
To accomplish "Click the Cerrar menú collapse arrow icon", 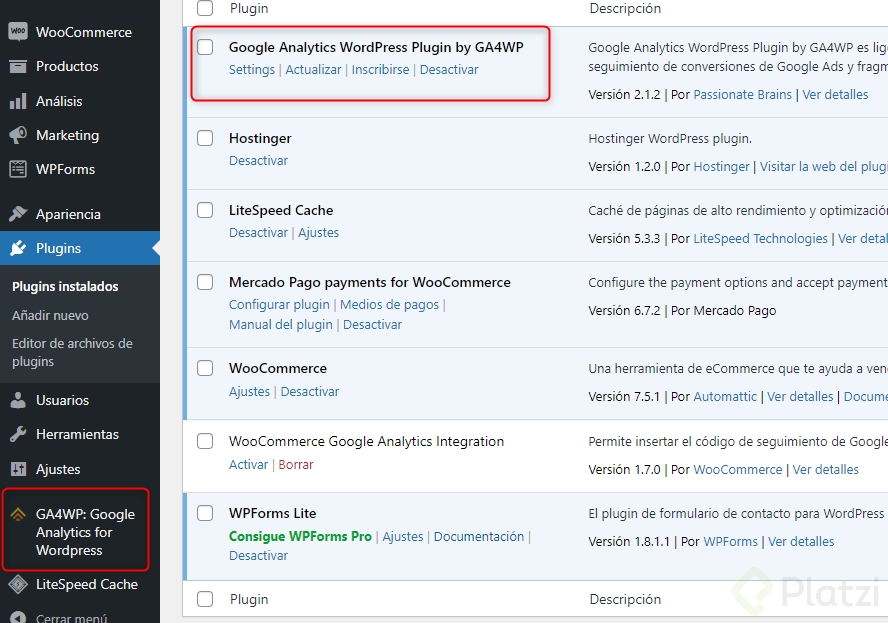I will [x=18, y=618].
